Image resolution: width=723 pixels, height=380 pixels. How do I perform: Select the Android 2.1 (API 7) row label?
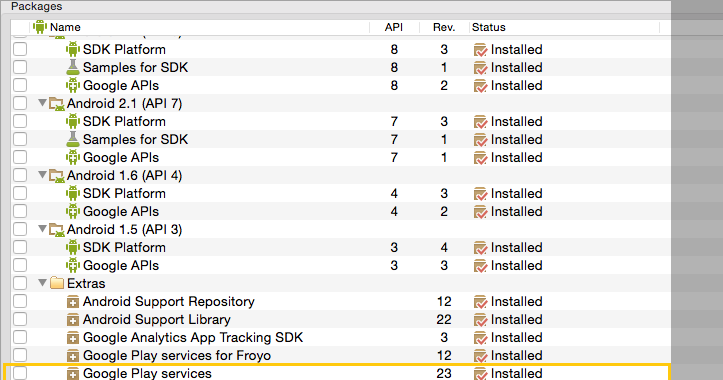pyautogui.click(x=124, y=103)
